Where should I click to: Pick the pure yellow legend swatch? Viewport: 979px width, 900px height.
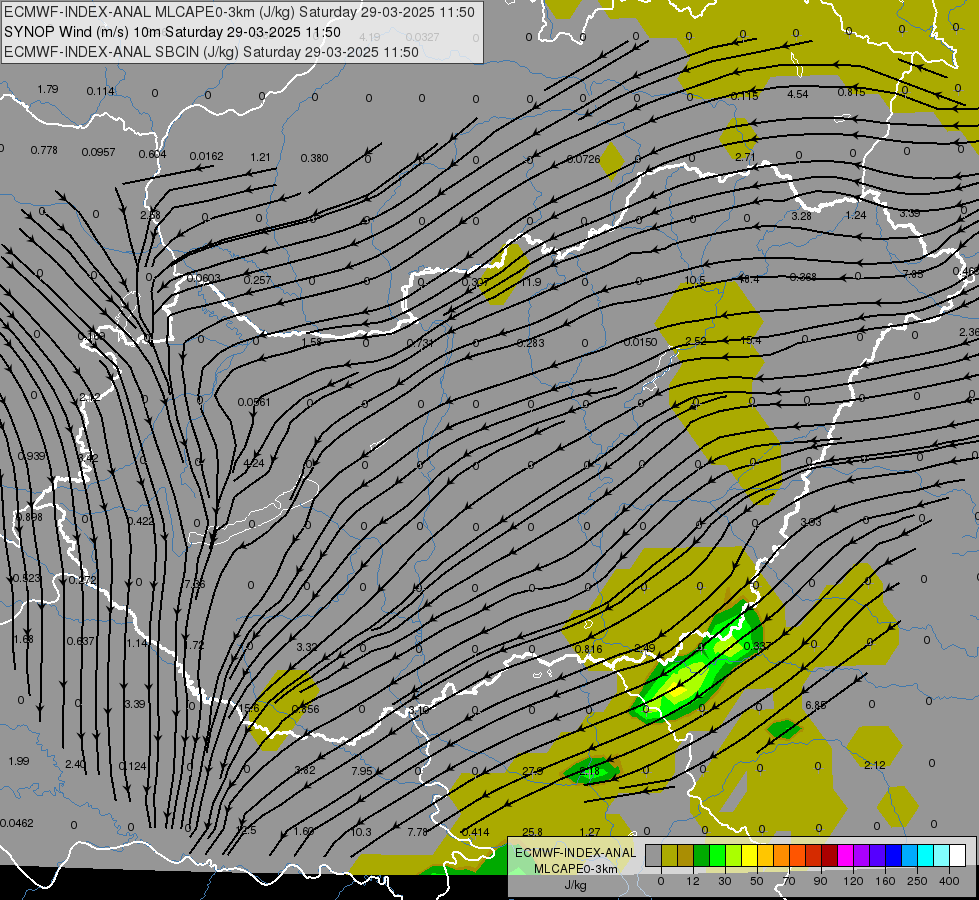click(750, 855)
